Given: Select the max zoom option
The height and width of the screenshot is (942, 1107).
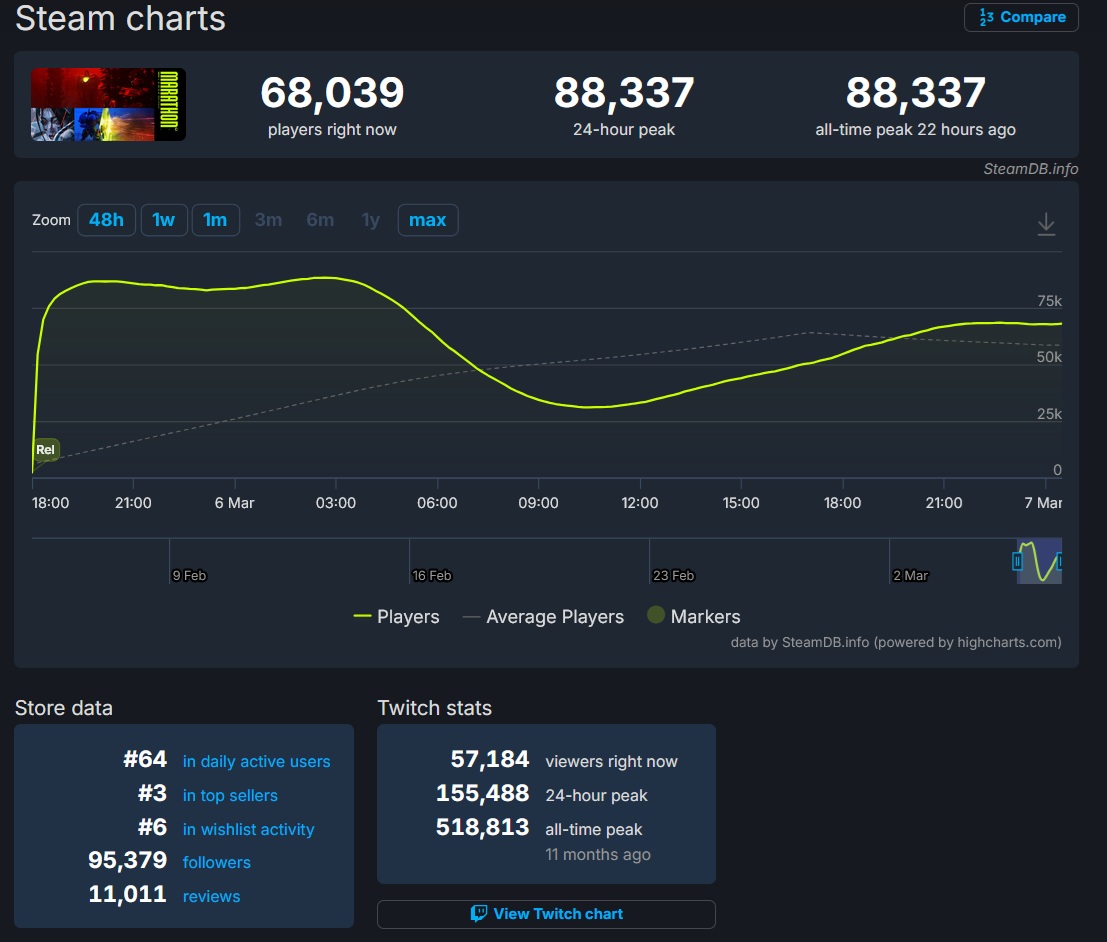Looking at the screenshot, I should pyautogui.click(x=427, y=220).
